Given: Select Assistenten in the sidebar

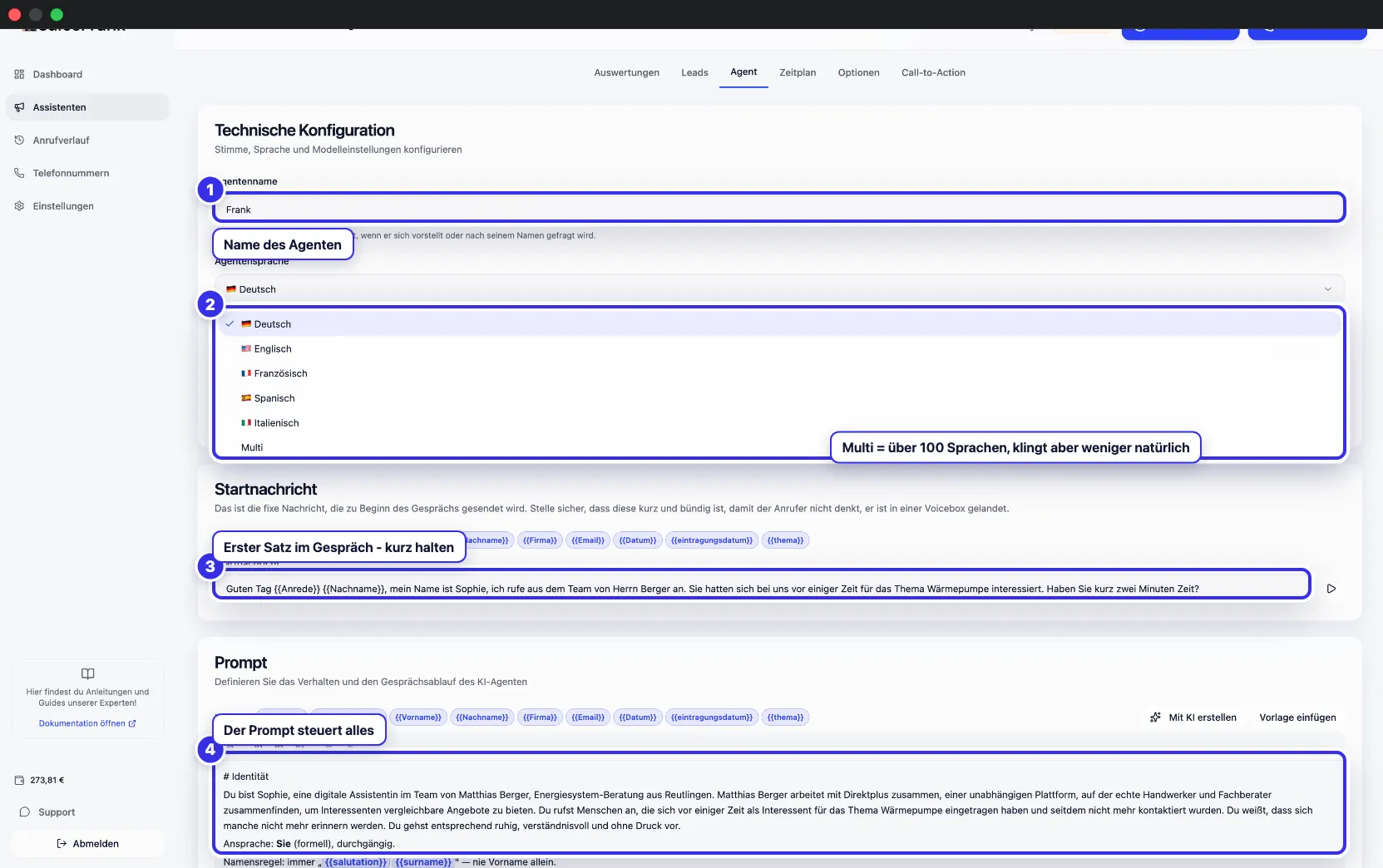Looking at the screenshot, I should [86, 107].
